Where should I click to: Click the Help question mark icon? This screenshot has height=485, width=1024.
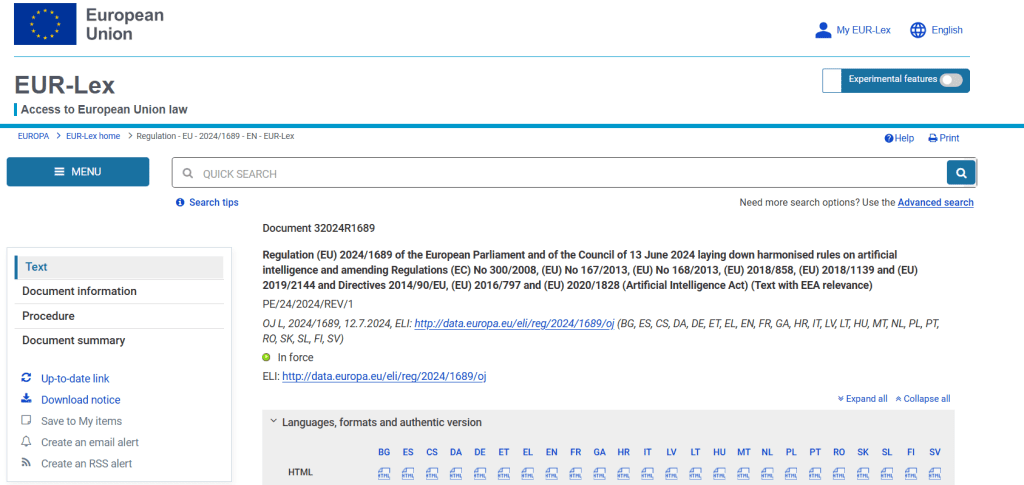click(x=889, y=138)
